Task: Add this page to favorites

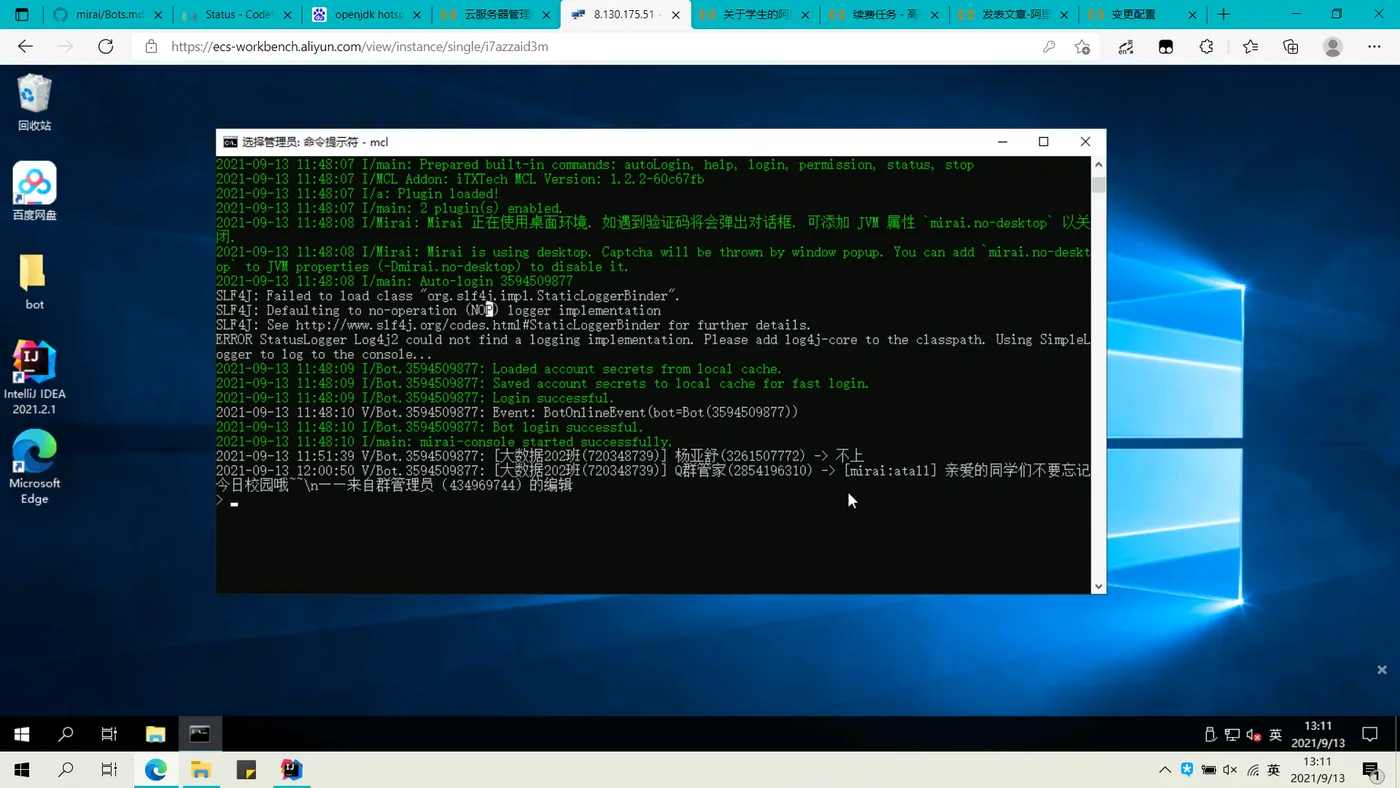Action: coord(1082,47)
